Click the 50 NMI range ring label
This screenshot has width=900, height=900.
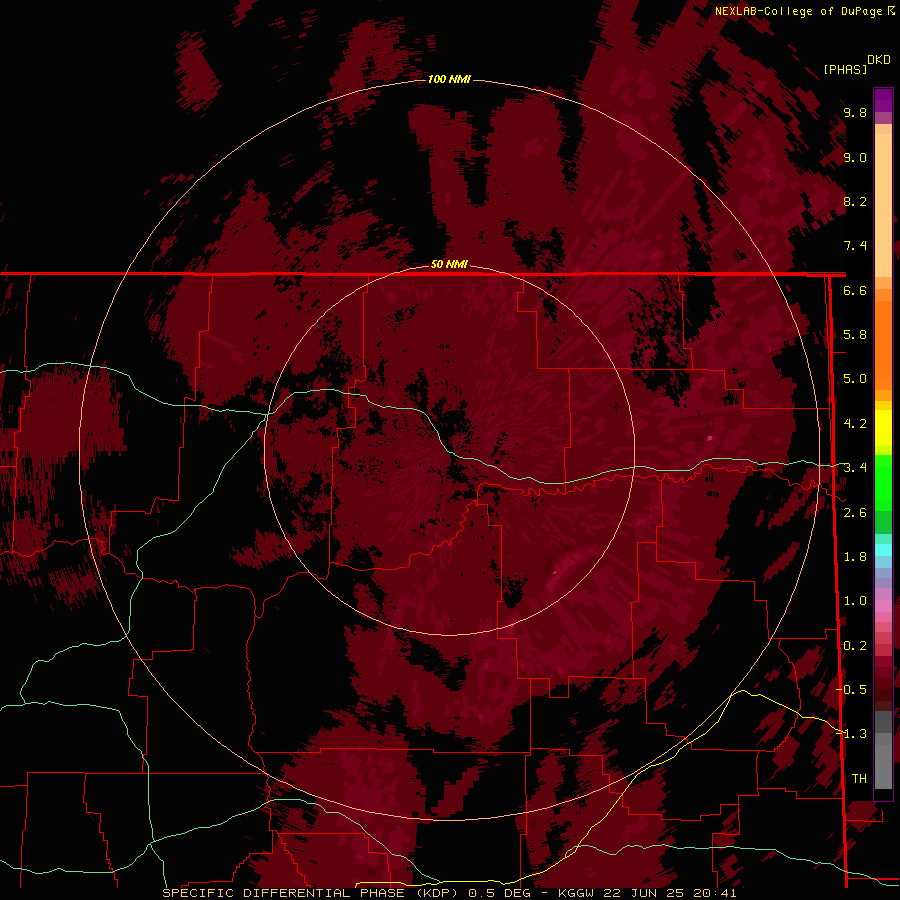449,264
